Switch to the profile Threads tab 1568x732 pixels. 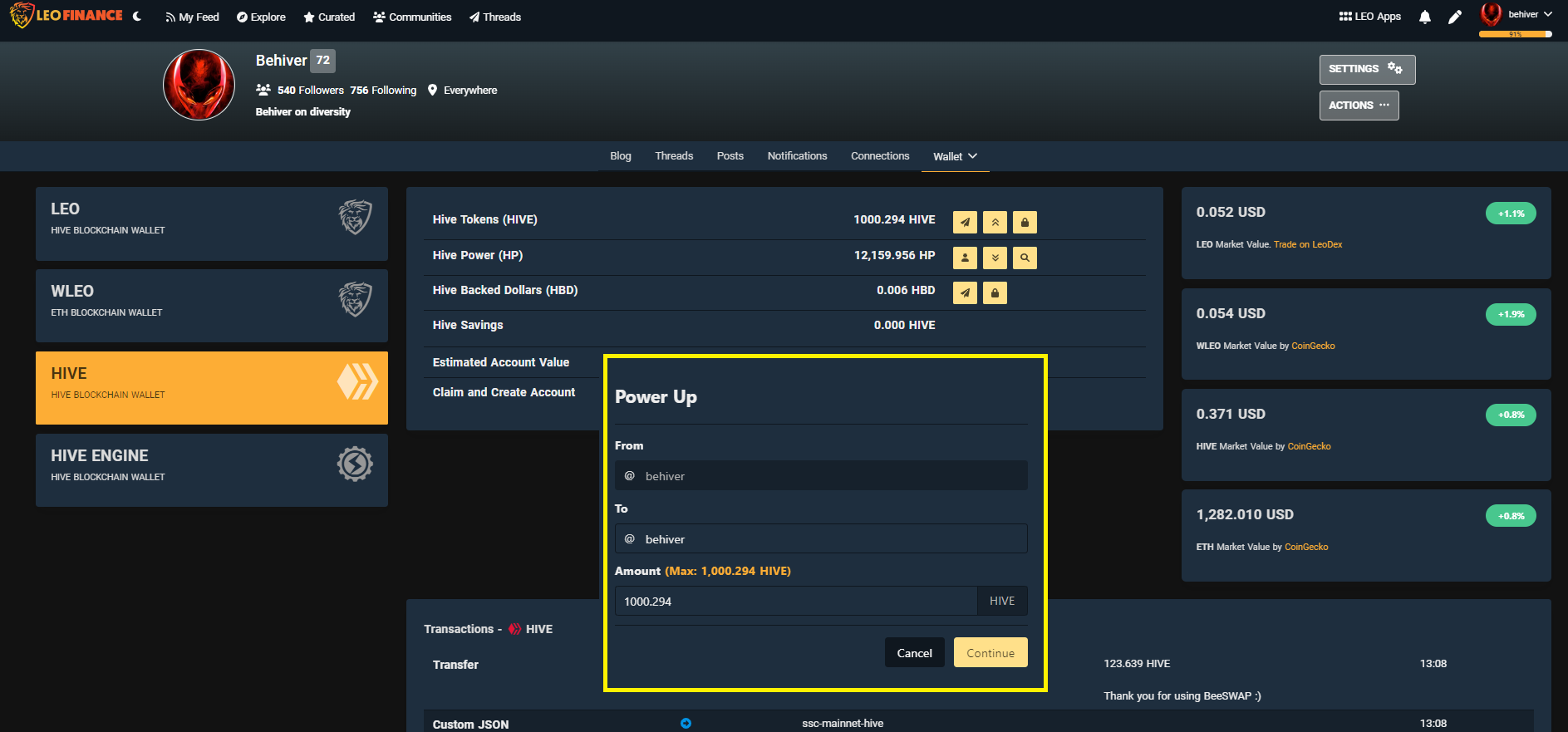674,156
